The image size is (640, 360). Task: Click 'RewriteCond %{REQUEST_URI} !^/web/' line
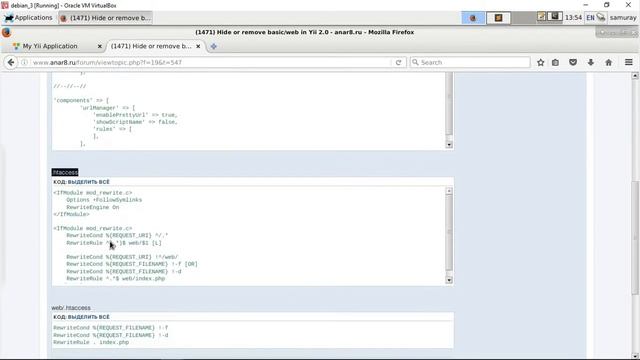coord(122,257)
